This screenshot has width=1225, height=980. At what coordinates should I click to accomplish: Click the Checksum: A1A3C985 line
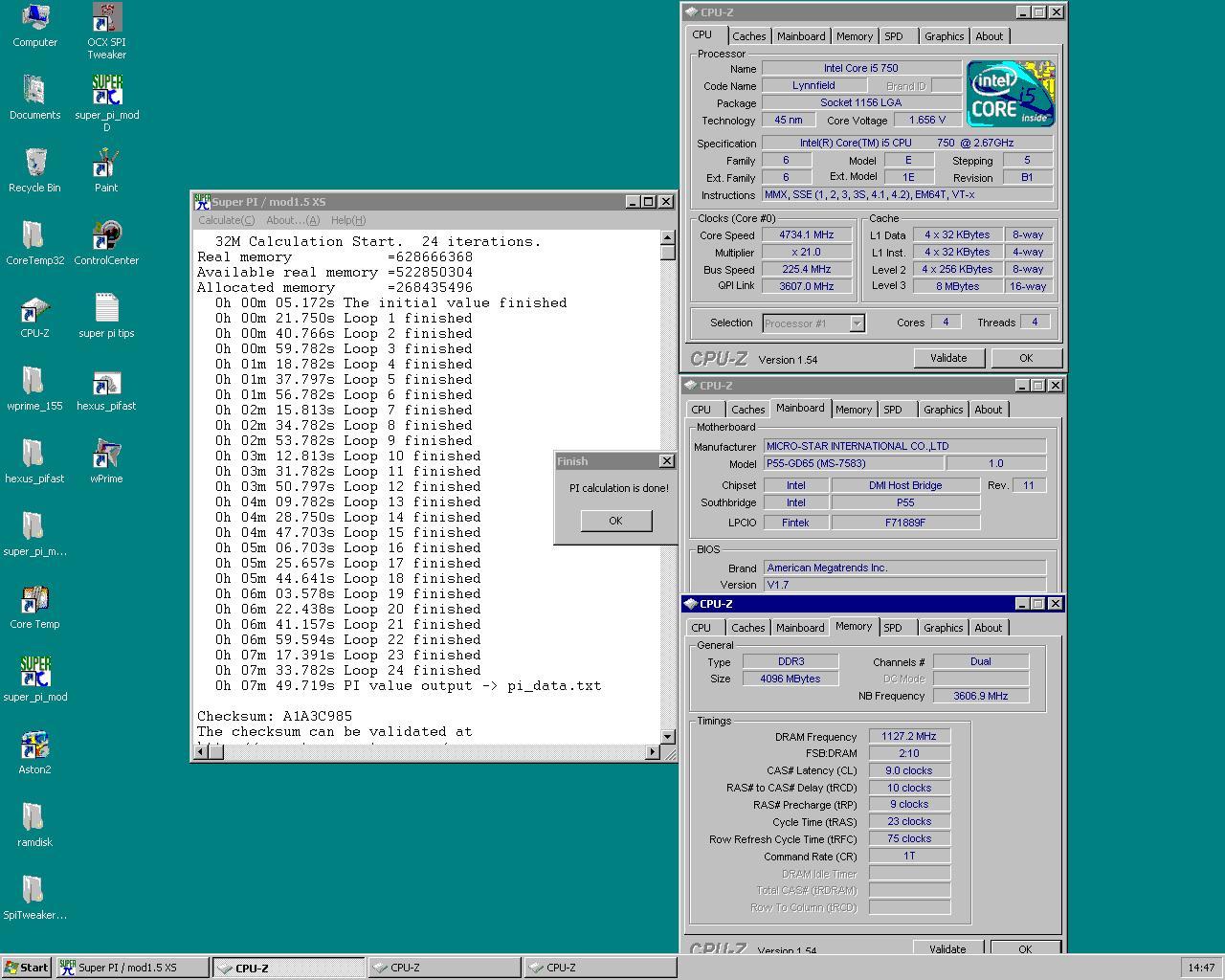click(x=275, y=716)
